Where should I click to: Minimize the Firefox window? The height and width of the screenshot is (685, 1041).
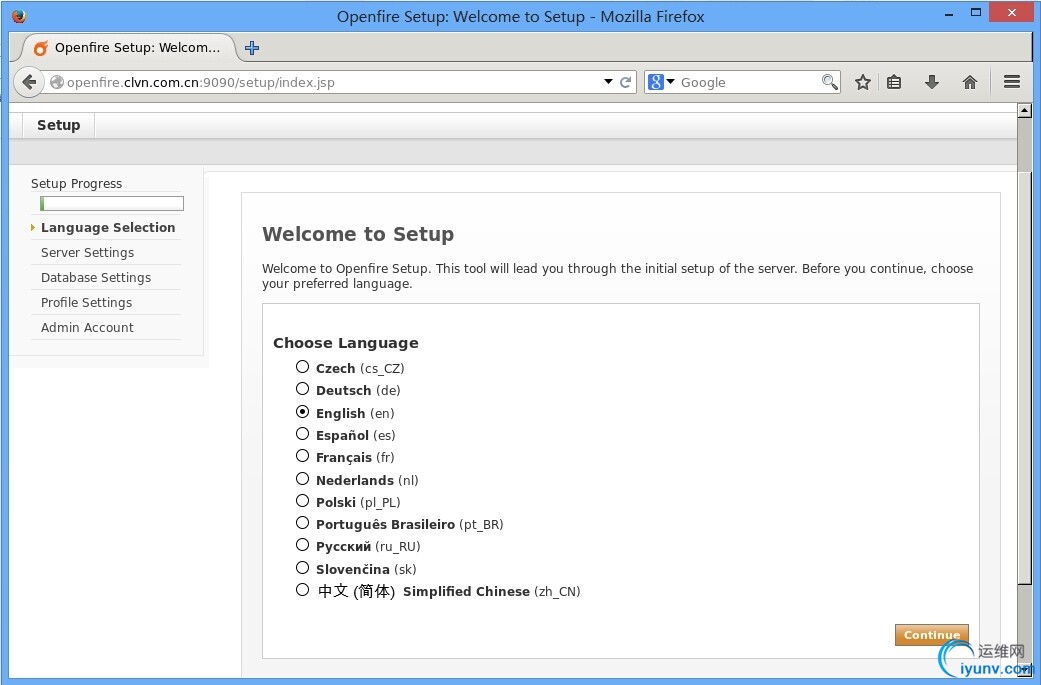(x=950, y=13)
